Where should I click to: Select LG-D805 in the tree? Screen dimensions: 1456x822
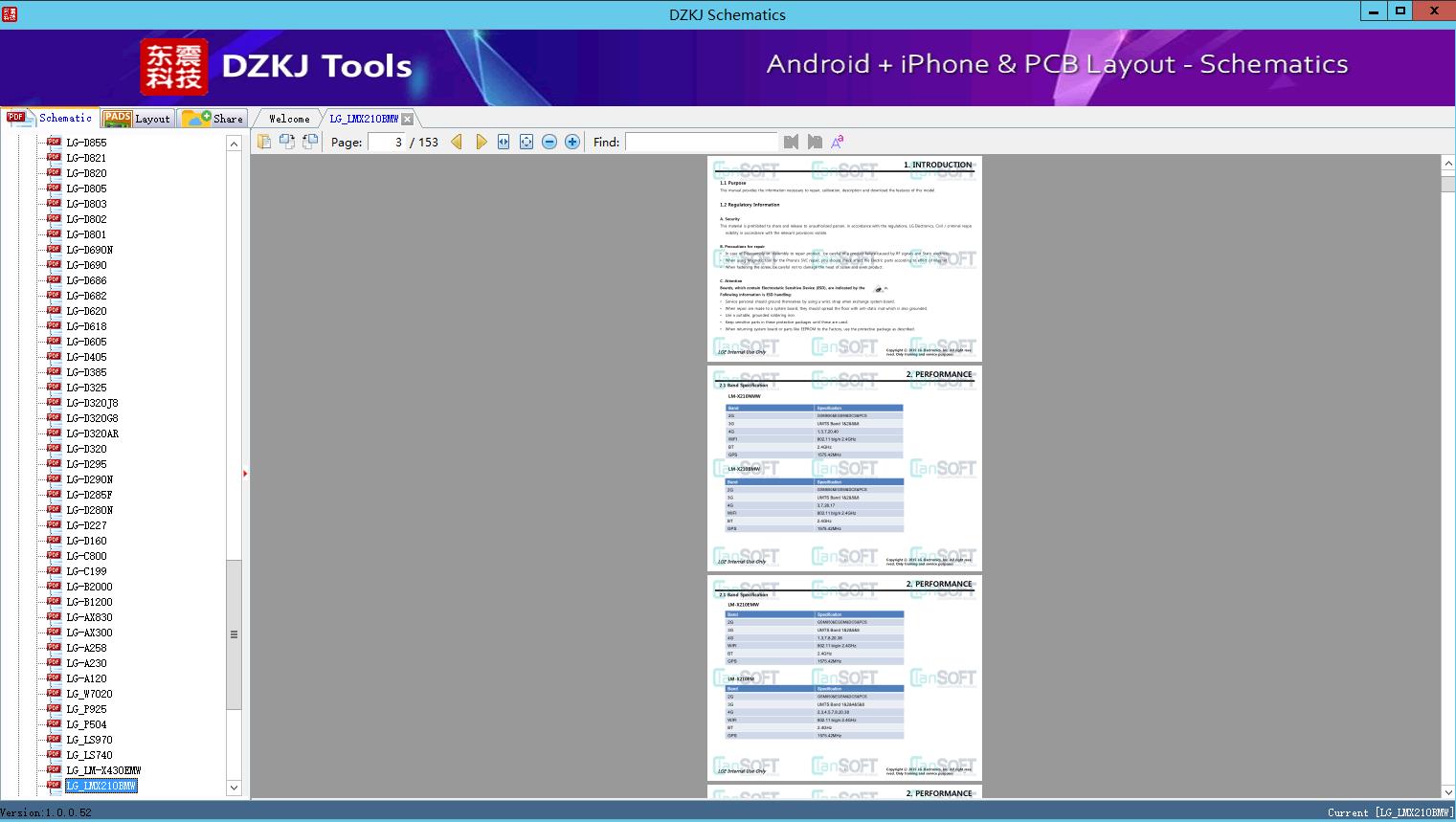[x=86, y=189]
